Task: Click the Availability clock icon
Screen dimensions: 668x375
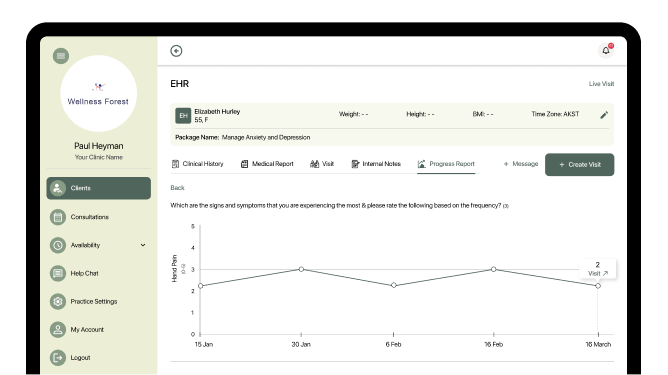Action: click(58, 245)
